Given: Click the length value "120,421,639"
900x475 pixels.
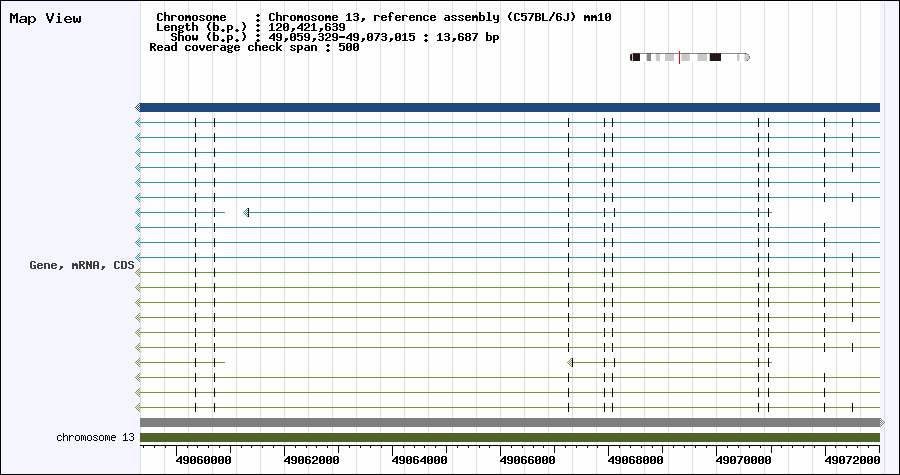Looking at the screenshot, I should click(x=307, y=27).
